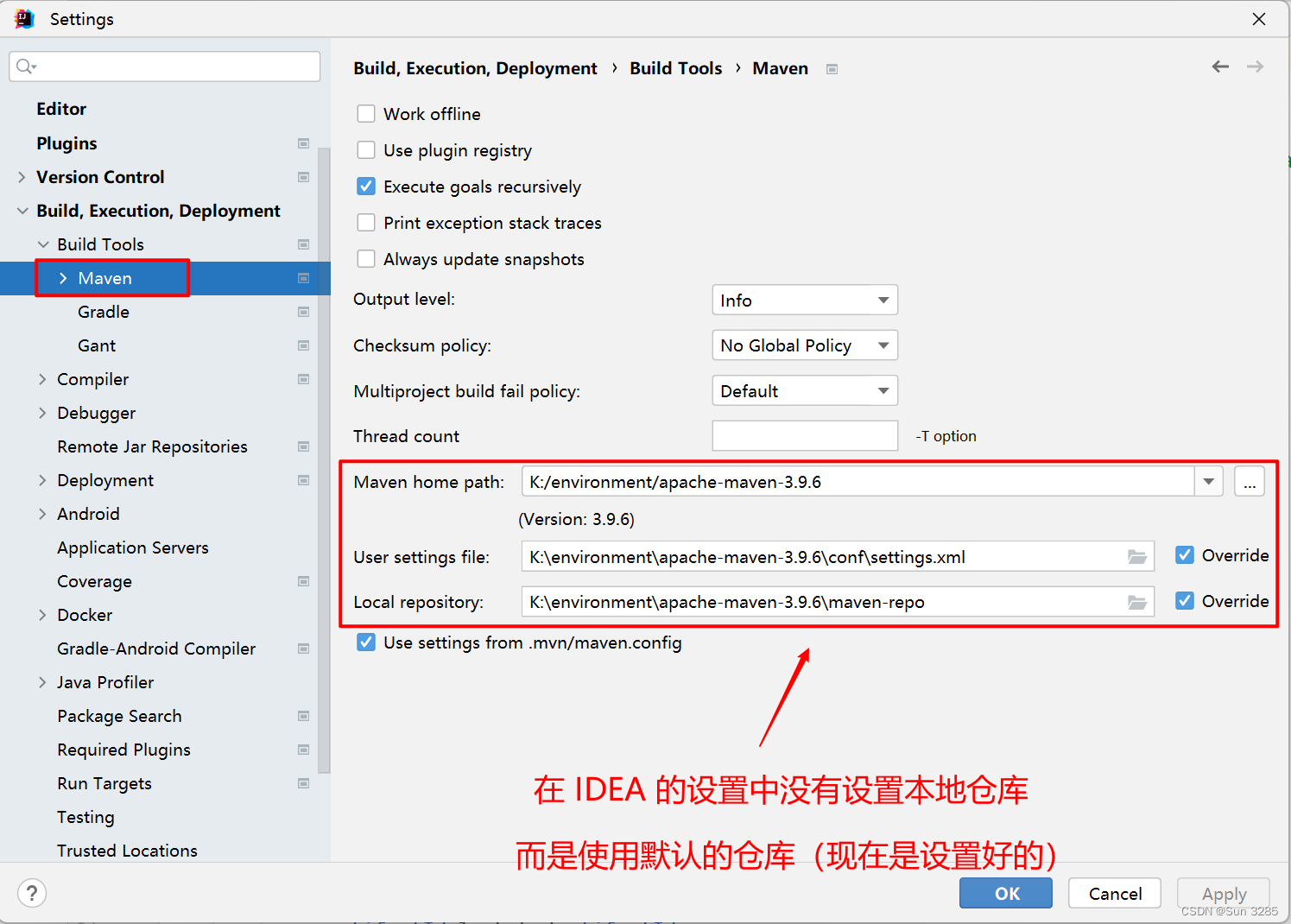Uncheck Use settings from .mvn/maven.config
Viewport: 1291px width, 924px height.
[366, 642]
